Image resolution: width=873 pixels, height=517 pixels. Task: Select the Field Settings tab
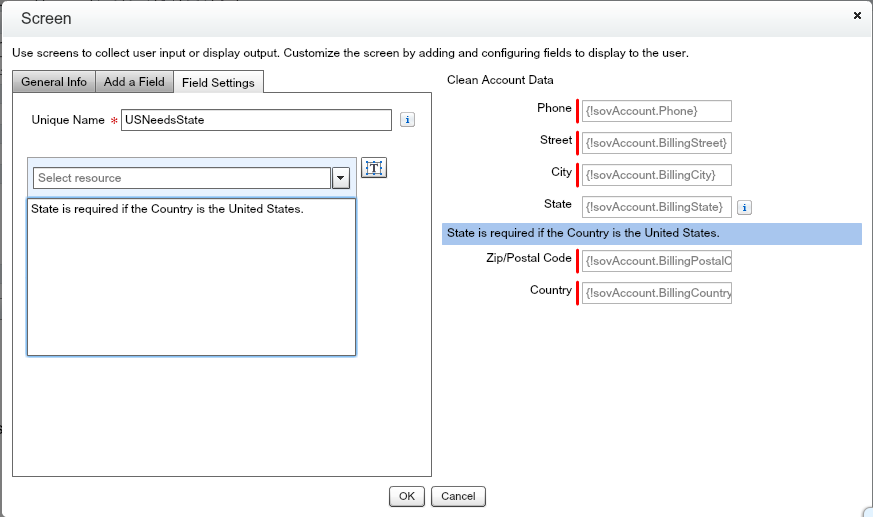coord(218,83)
